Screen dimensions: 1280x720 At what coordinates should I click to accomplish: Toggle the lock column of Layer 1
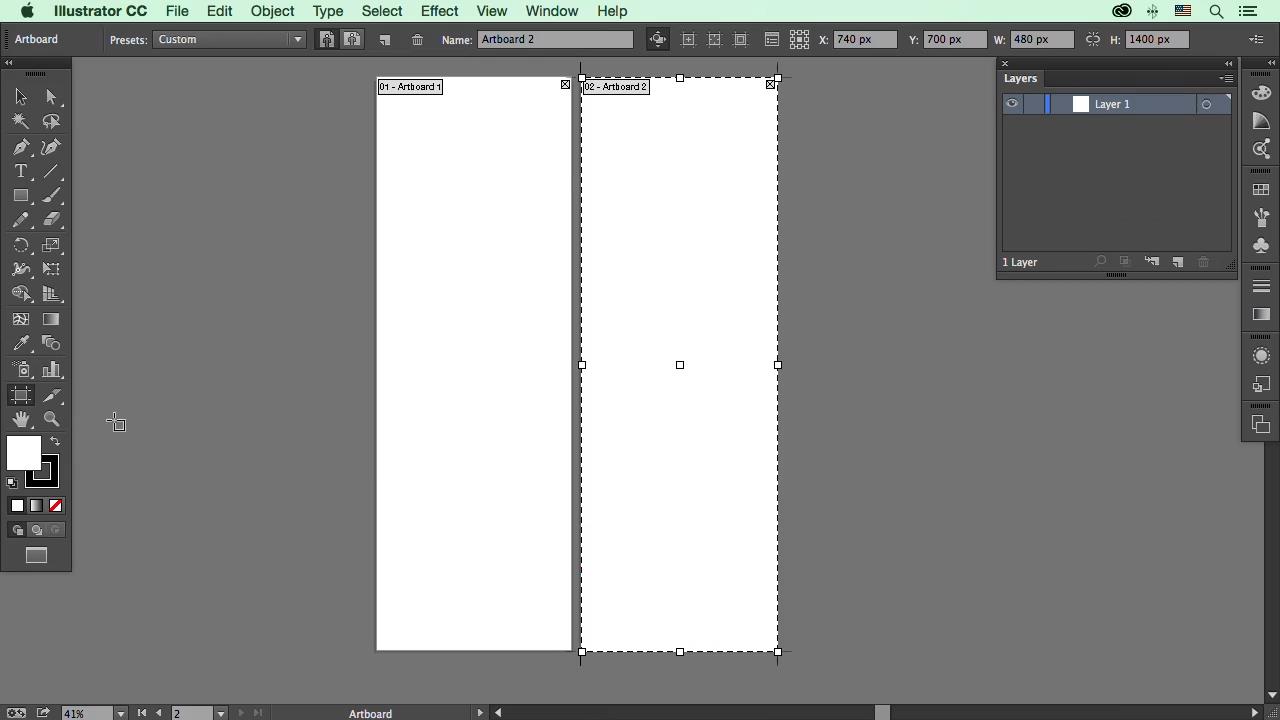point(1033,104)
